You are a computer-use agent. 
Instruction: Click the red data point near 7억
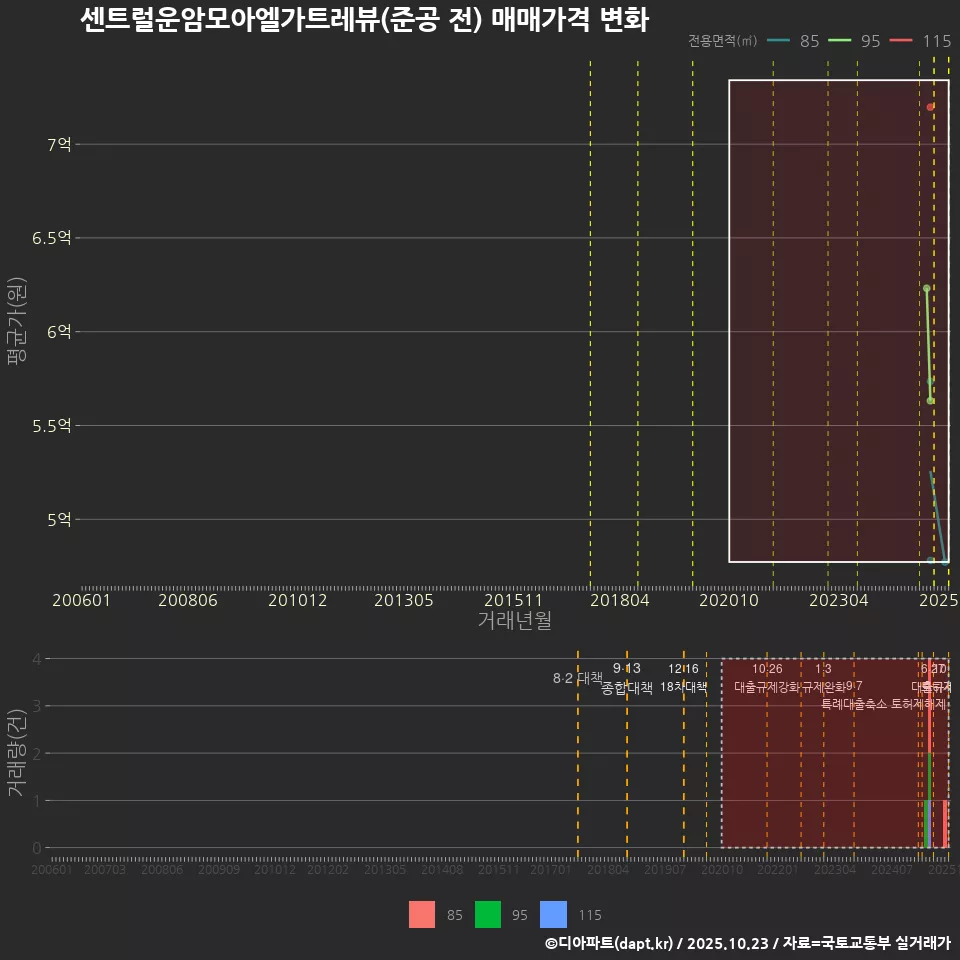pos(928,105)
